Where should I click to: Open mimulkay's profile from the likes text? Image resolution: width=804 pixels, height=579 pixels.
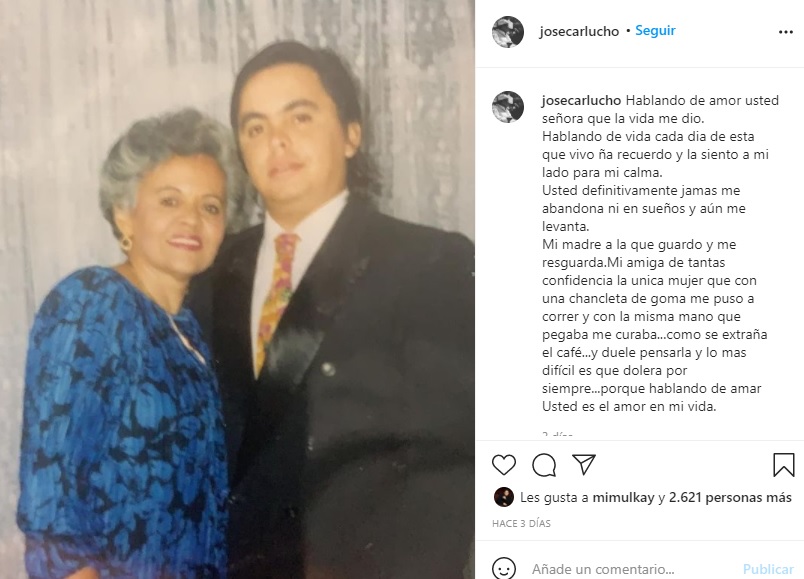(x=624, y=497)
